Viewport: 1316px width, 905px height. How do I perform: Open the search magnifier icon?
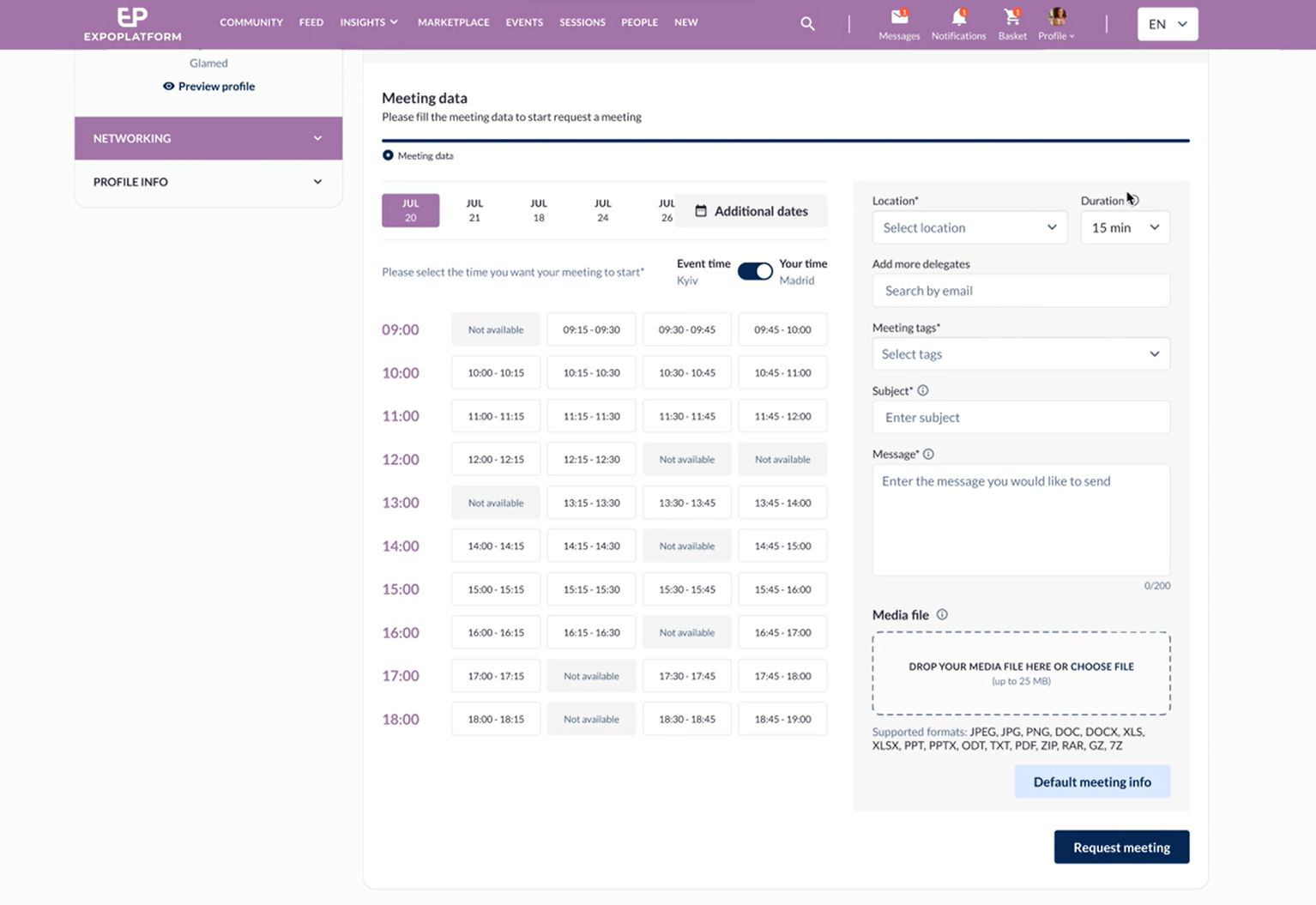tap(807, 23)
